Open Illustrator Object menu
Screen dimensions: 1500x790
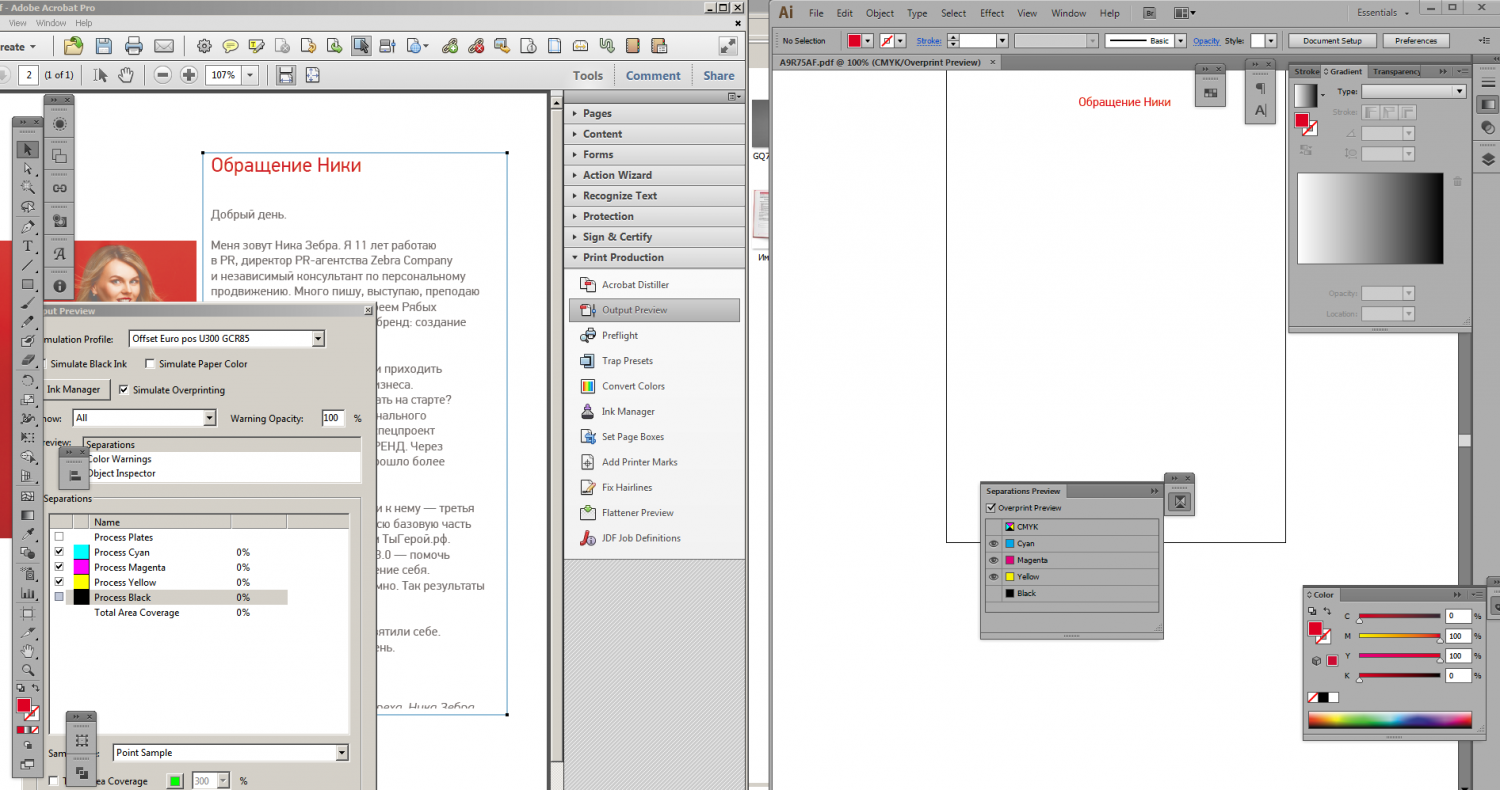click(x=880, y=13)
